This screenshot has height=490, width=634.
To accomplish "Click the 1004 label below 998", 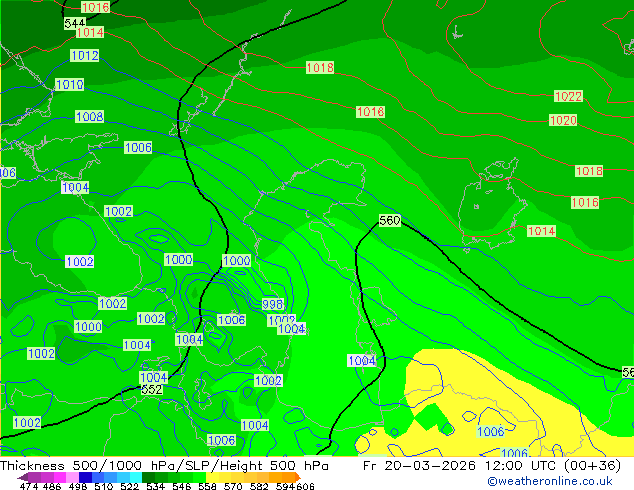I will pos(292,329).
